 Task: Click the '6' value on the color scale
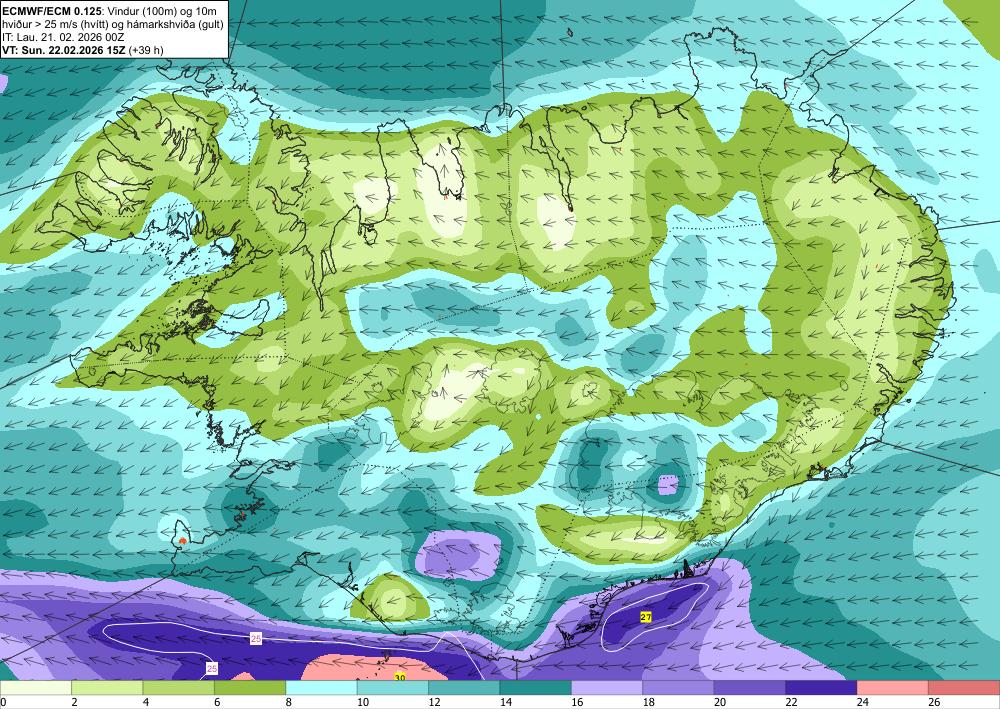click(x=217, y=702)
